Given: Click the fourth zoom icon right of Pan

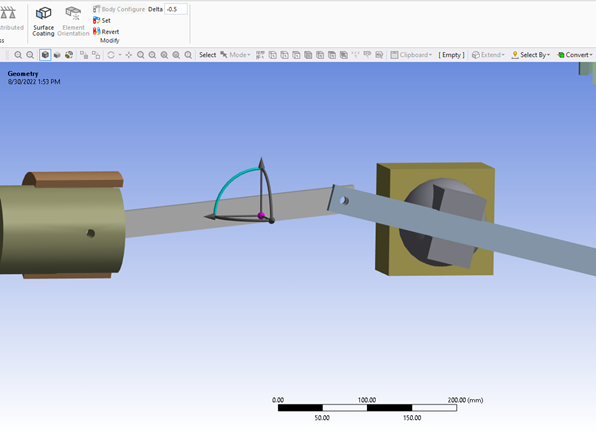Looking at the screenshot, I should 176,55.
